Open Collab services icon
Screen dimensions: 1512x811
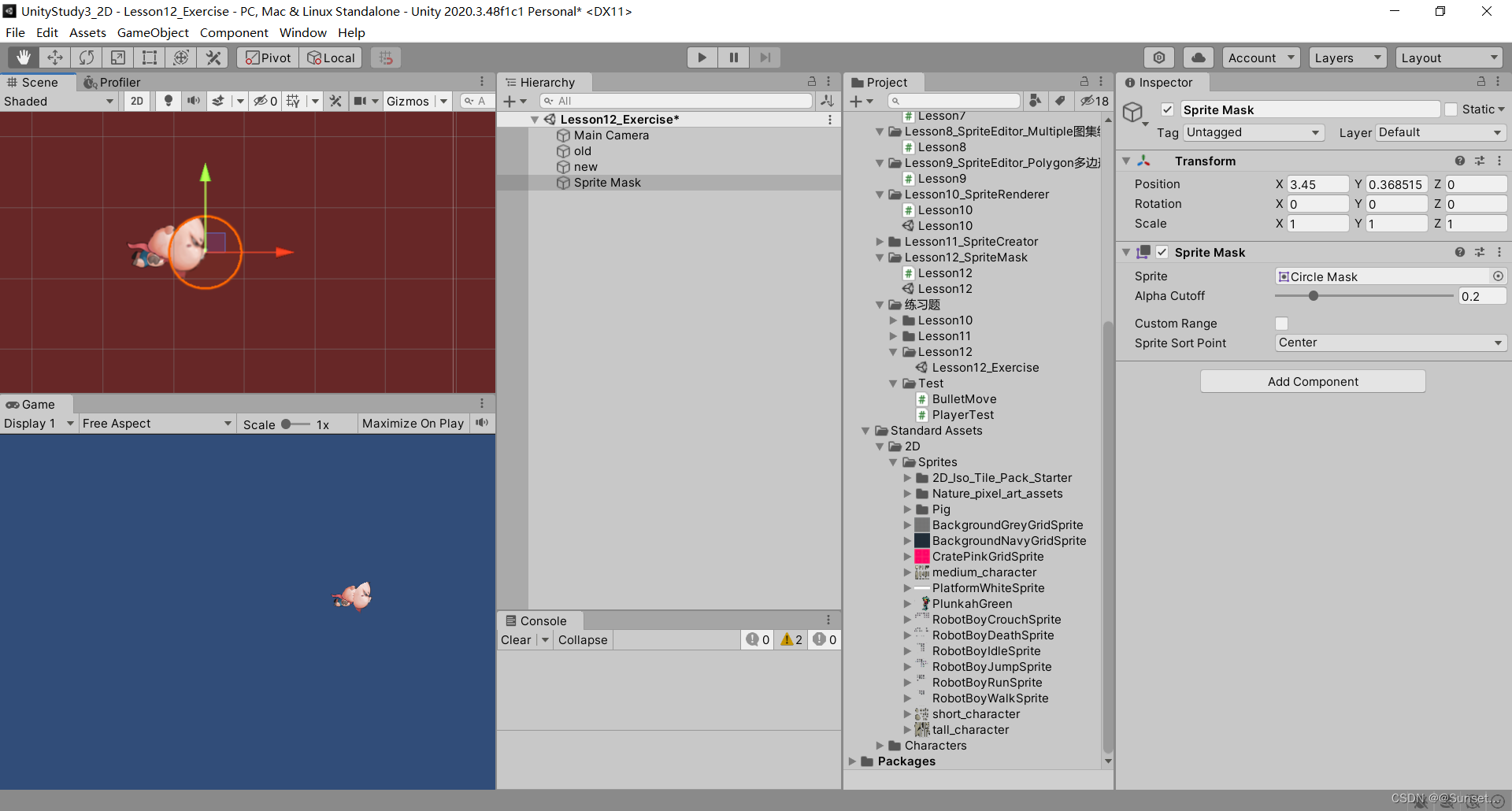(x=1159, y=57)
